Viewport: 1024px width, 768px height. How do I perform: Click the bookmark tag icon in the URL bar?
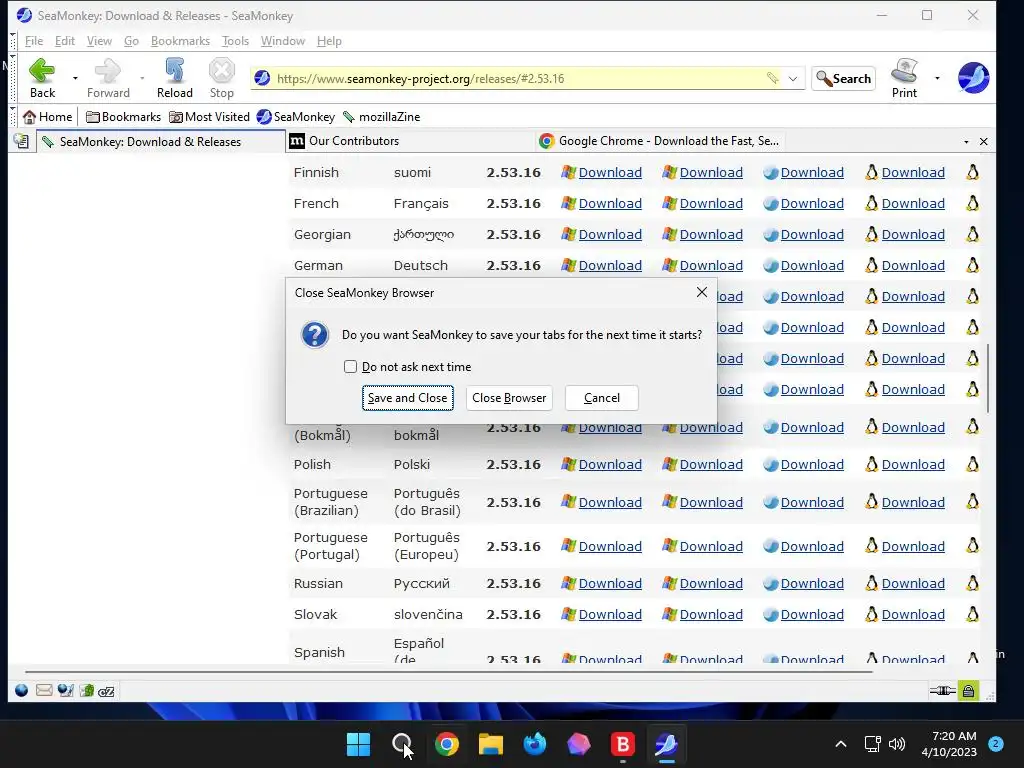[773, 78]
